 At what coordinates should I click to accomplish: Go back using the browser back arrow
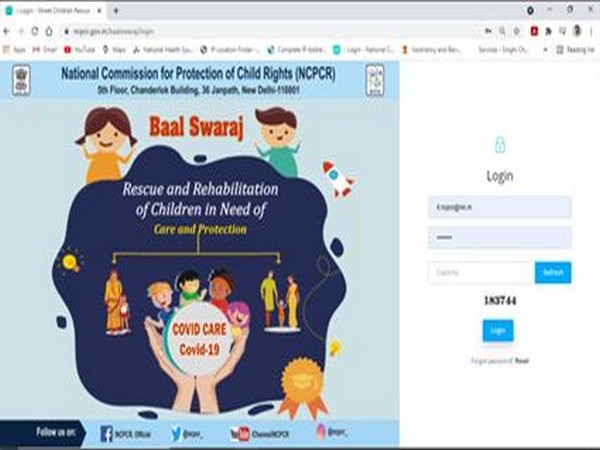(7, 31)
